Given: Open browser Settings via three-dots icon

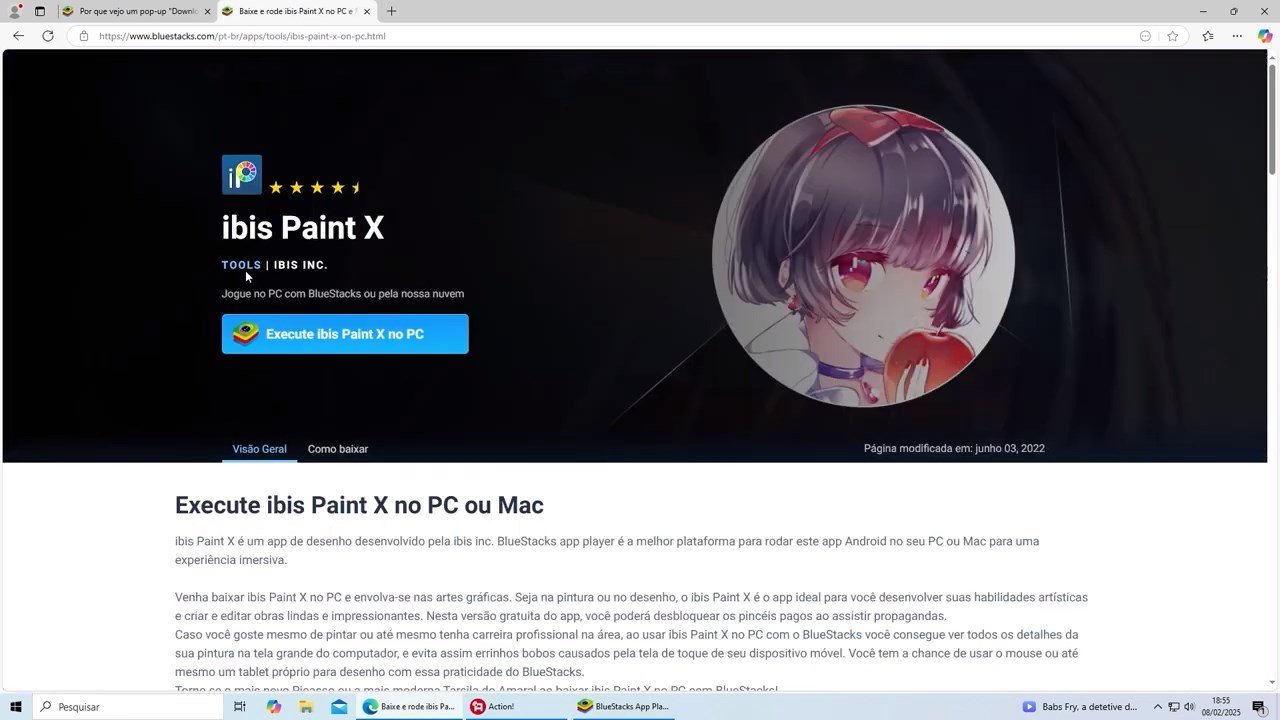Looking at the screenshot, I should [1237, 36].
